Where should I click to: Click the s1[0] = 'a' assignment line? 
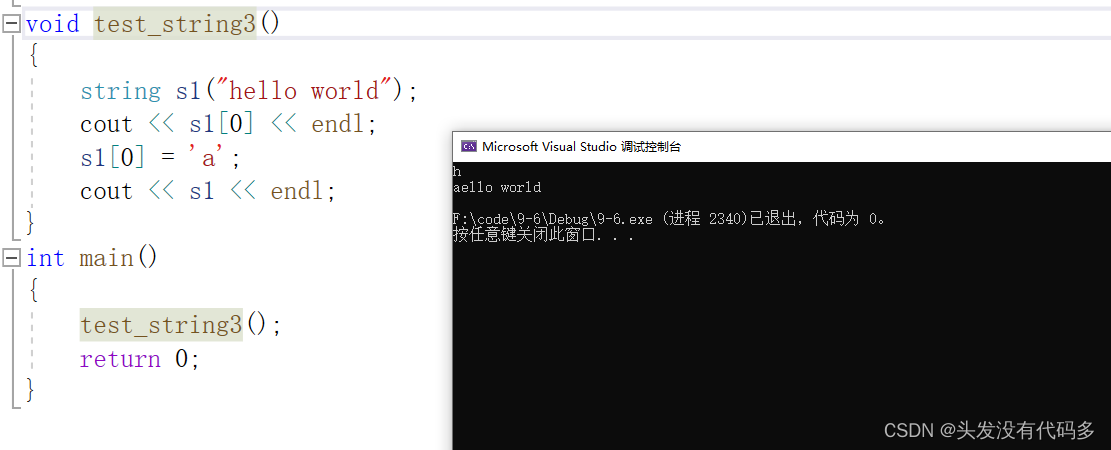click(x=160, y=158)
